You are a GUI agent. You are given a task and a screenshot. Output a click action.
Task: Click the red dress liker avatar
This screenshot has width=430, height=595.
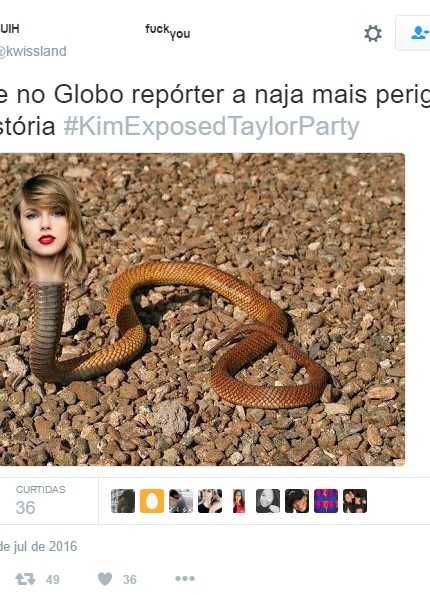239,501
